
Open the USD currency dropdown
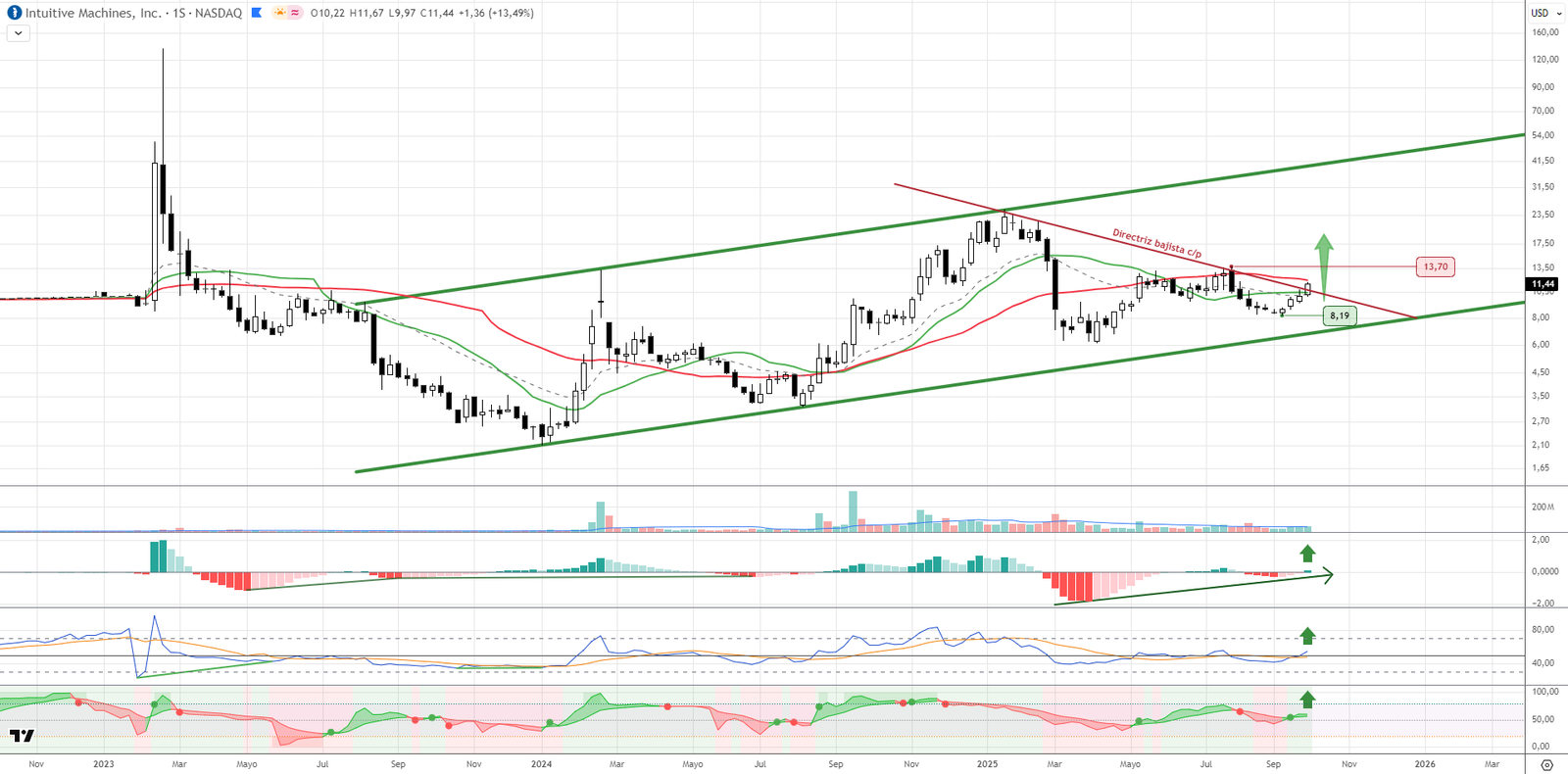point(1545,13)
